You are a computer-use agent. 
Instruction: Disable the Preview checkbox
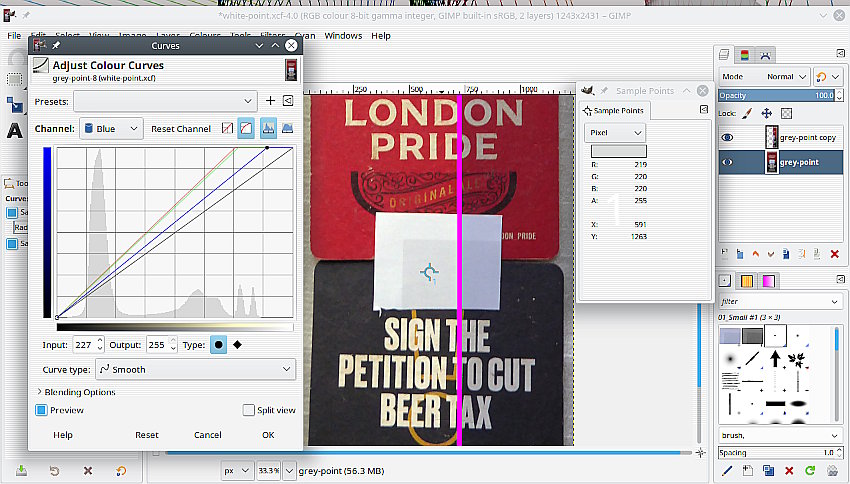point(42,410)
